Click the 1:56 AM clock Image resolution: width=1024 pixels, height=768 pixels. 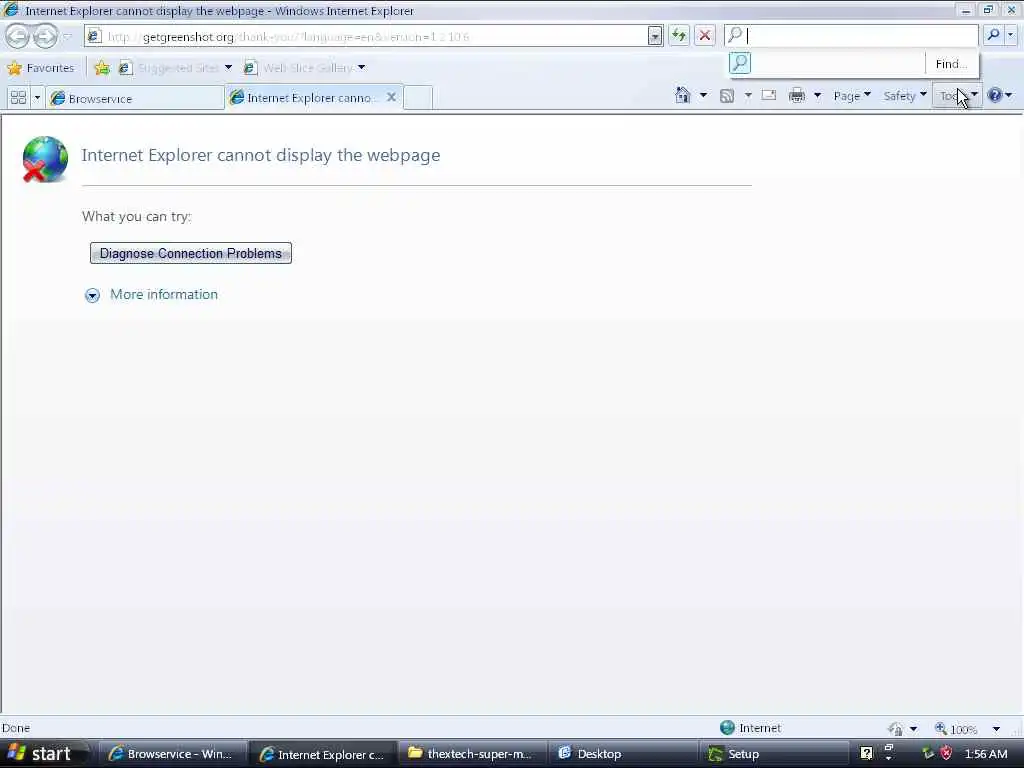986,754
